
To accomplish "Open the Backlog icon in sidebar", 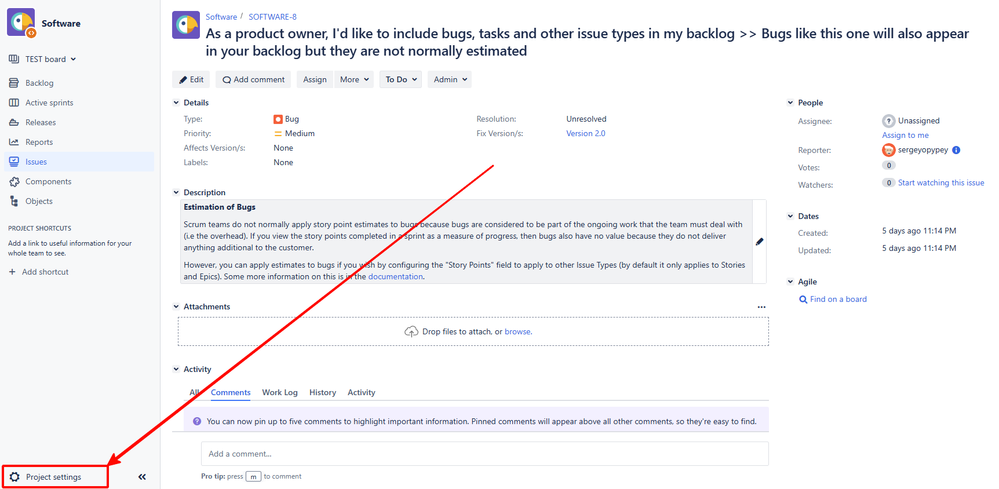I will coord(14,83).
